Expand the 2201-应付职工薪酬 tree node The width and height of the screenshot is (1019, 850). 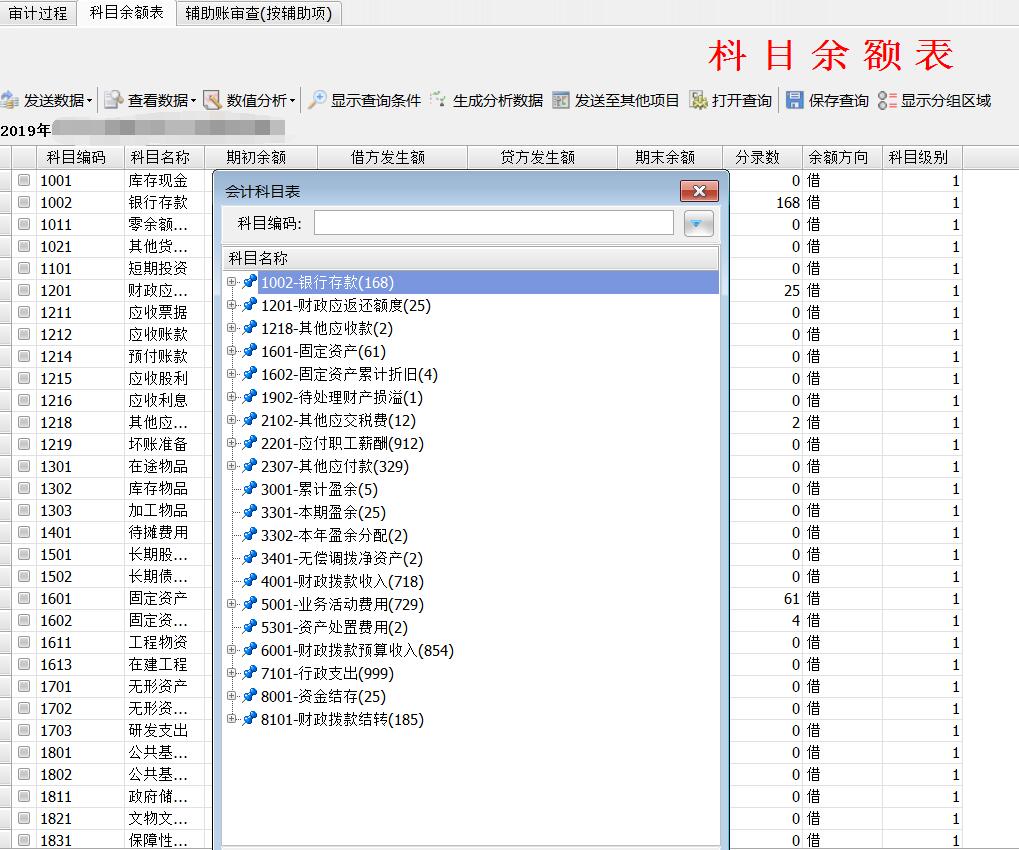(232, 443)
